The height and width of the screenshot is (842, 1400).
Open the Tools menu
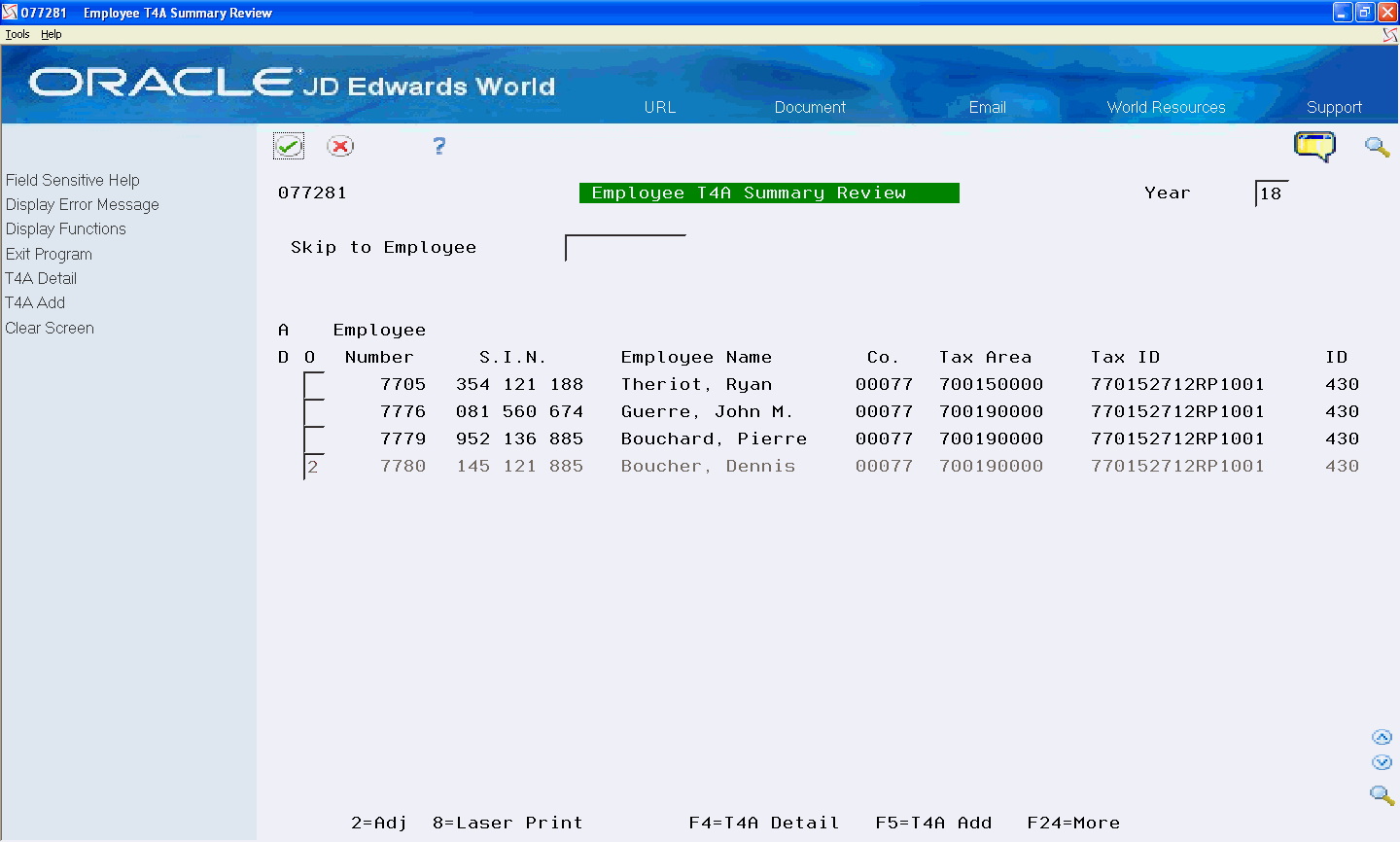[17, 34]
